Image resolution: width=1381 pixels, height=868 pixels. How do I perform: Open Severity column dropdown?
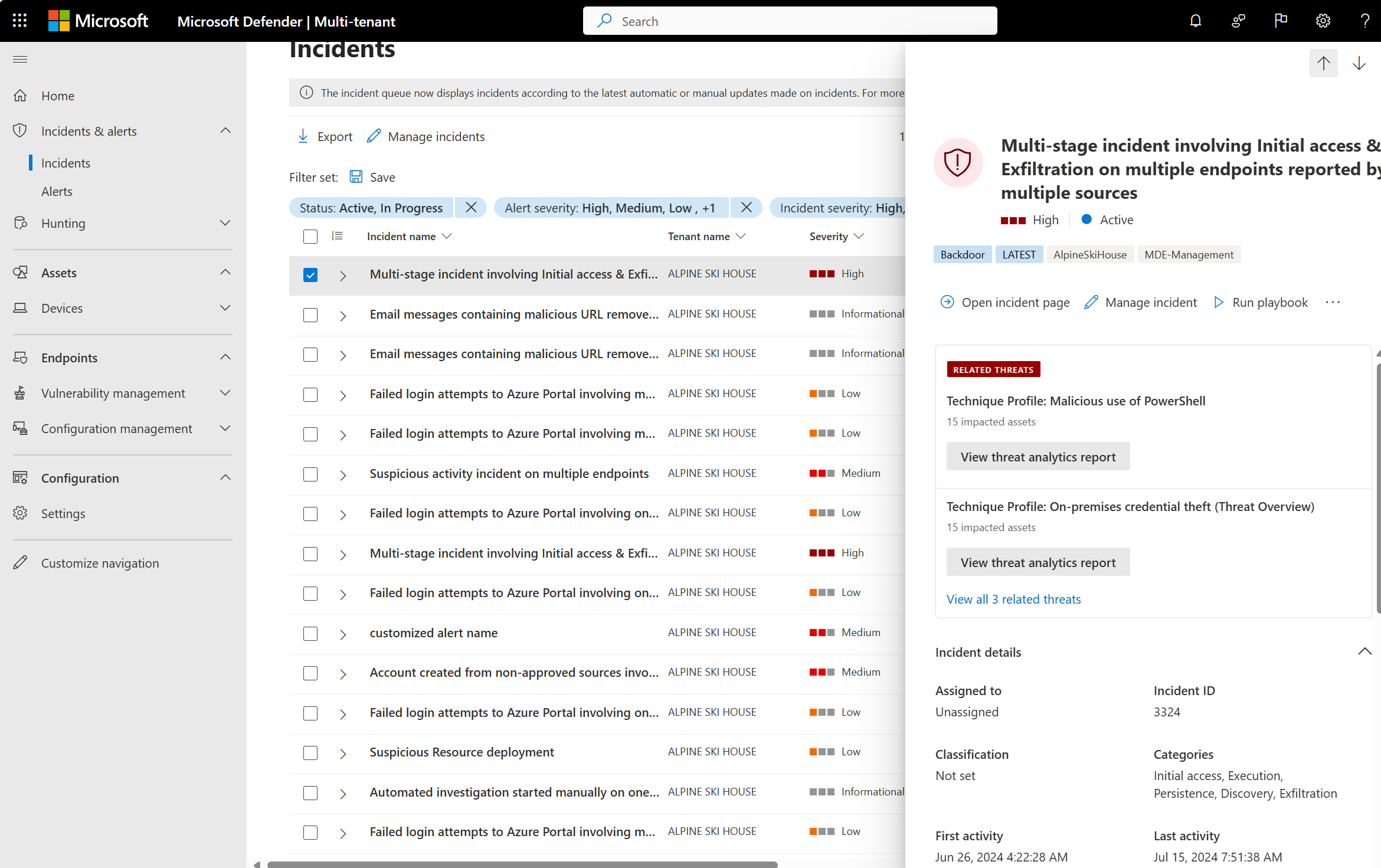[859, 236]
